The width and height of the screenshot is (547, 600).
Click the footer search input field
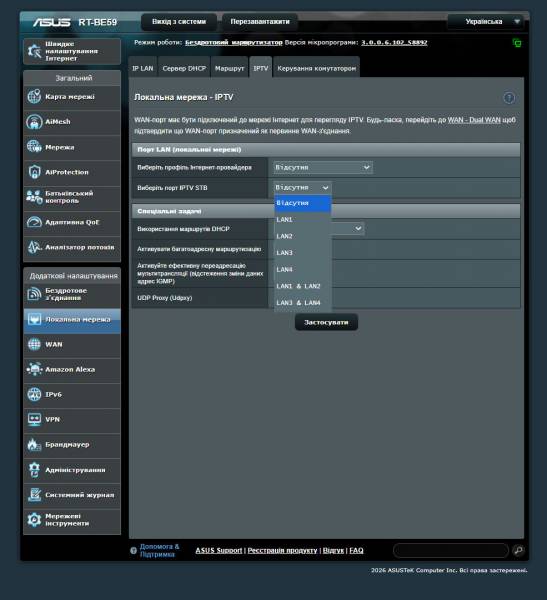pyautogui.click(x=451, y=550)
